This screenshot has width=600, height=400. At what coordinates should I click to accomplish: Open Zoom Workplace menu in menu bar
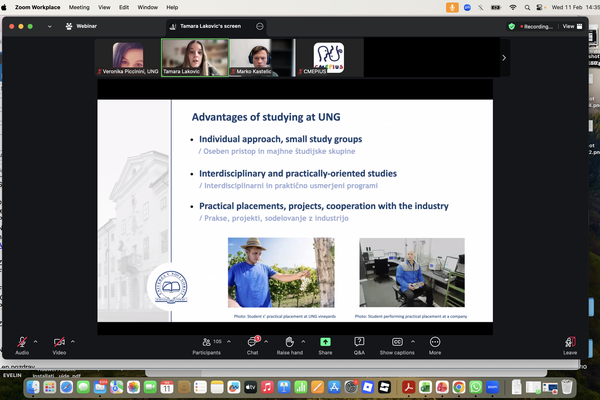point(38,7)
